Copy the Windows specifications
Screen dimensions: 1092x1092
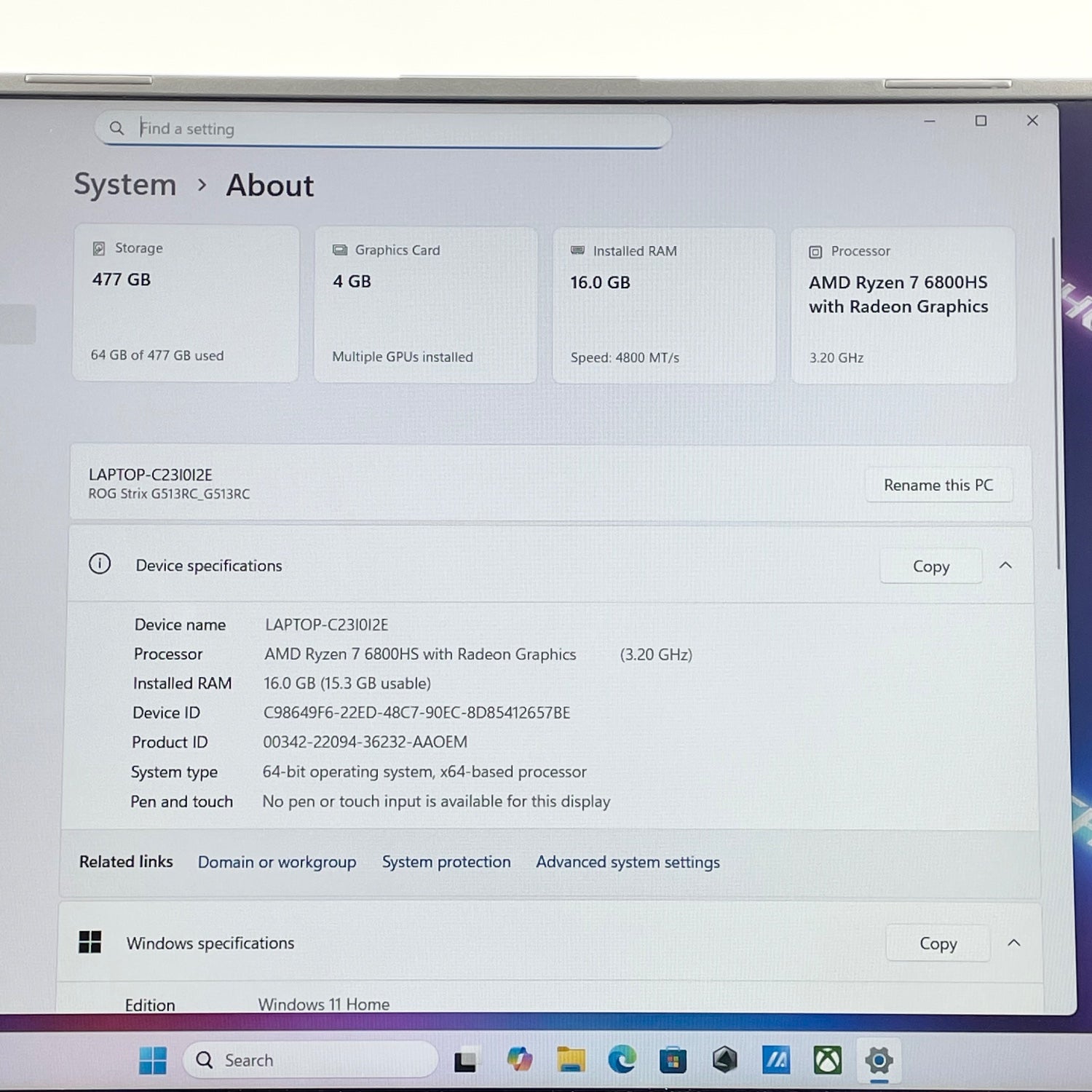(x=938, y=943)
